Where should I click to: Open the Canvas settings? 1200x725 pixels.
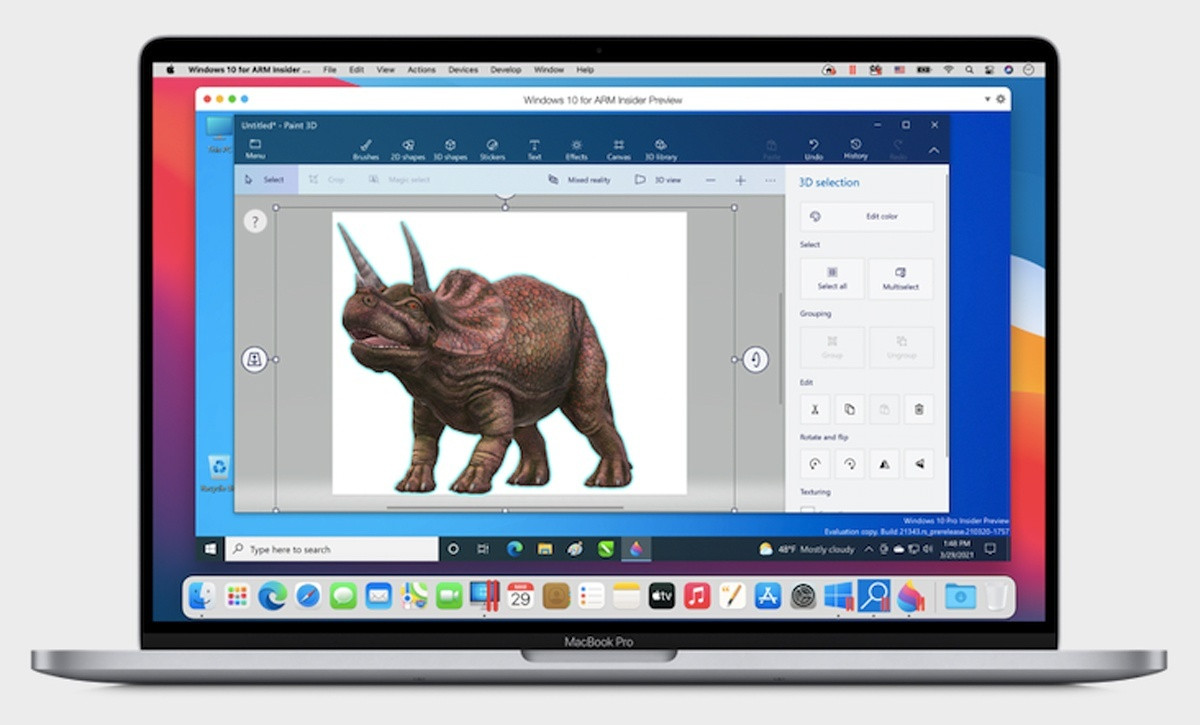(619, 149)
